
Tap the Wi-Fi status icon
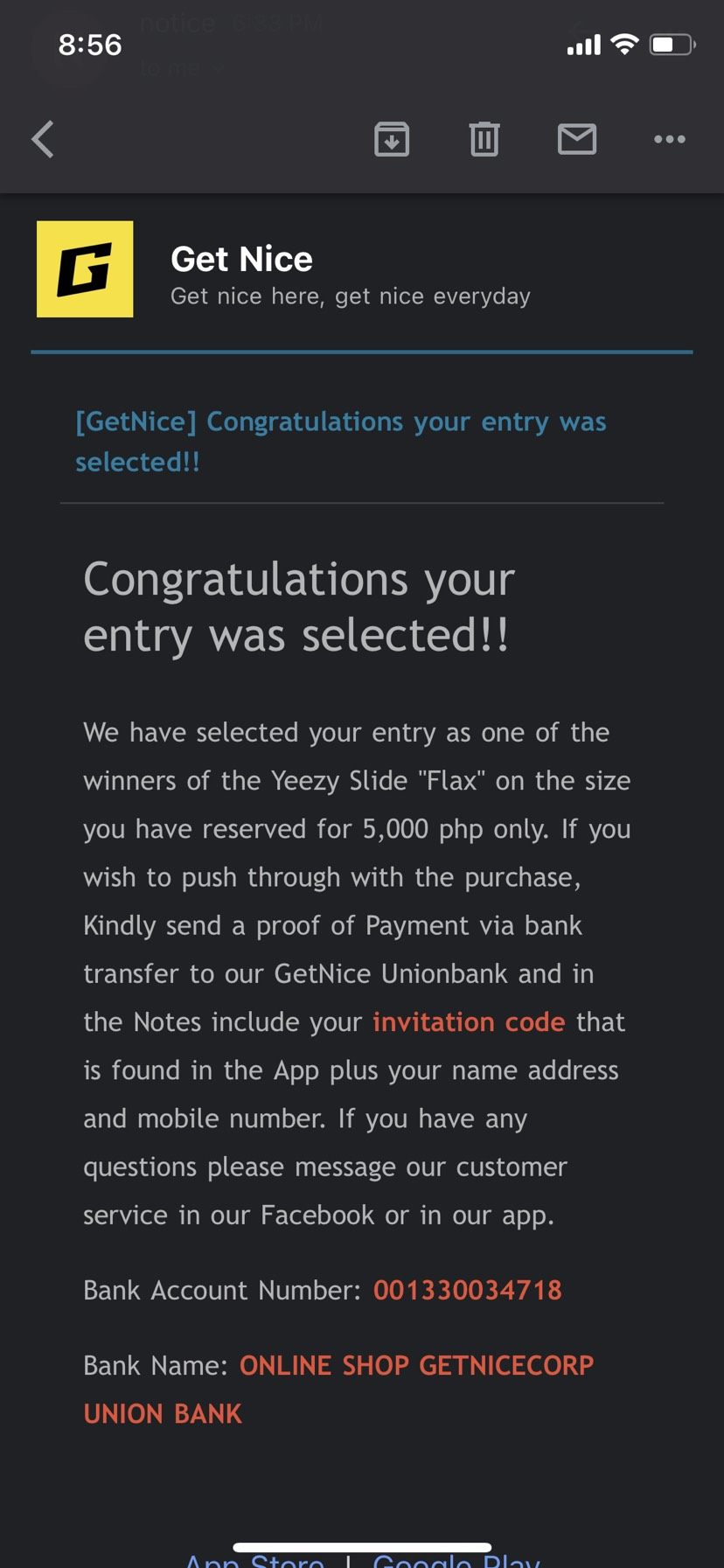point(624,45)
